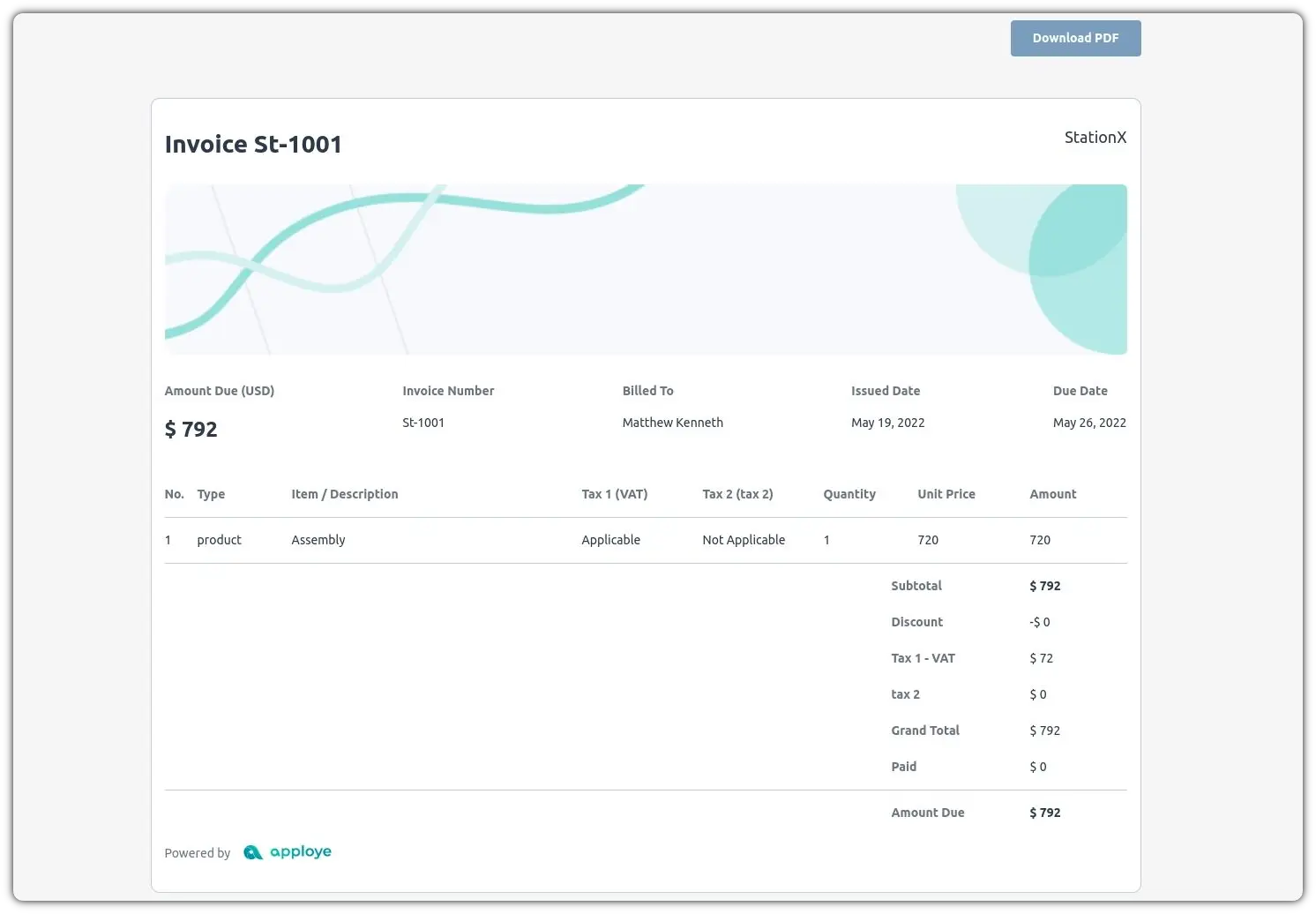Click the Subtotal value $ 792
This screenshot has height=914, width=1316.
point(1044,586)
